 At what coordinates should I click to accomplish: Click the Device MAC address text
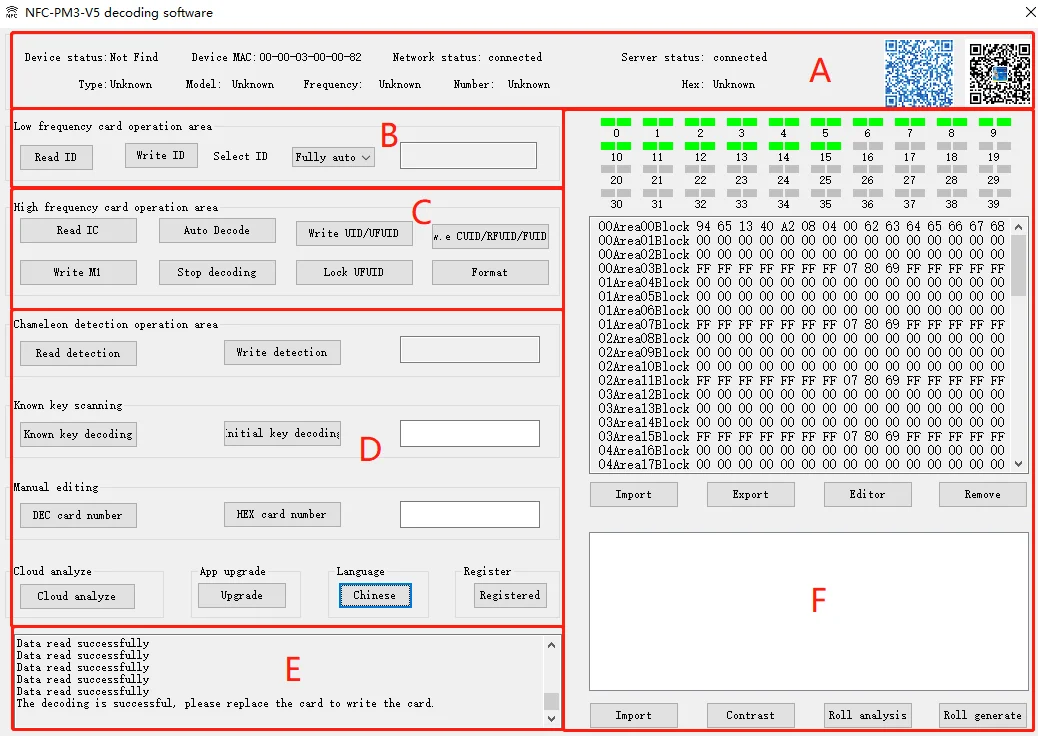click(x=277, y=58)
